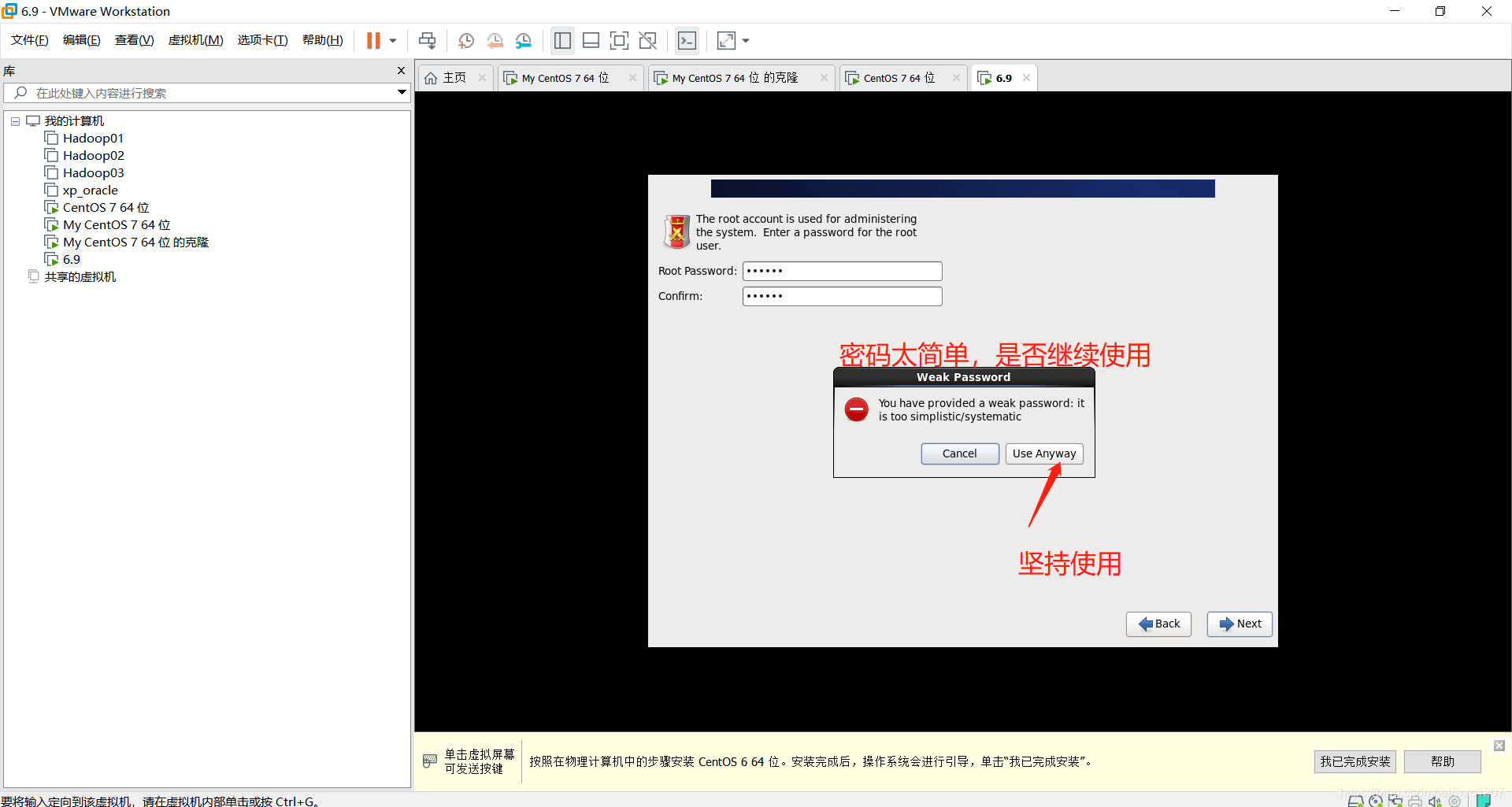The image size is (1512, 807).
Task: Click the 帮助 button in install bar
Action: pos(1443,761)
